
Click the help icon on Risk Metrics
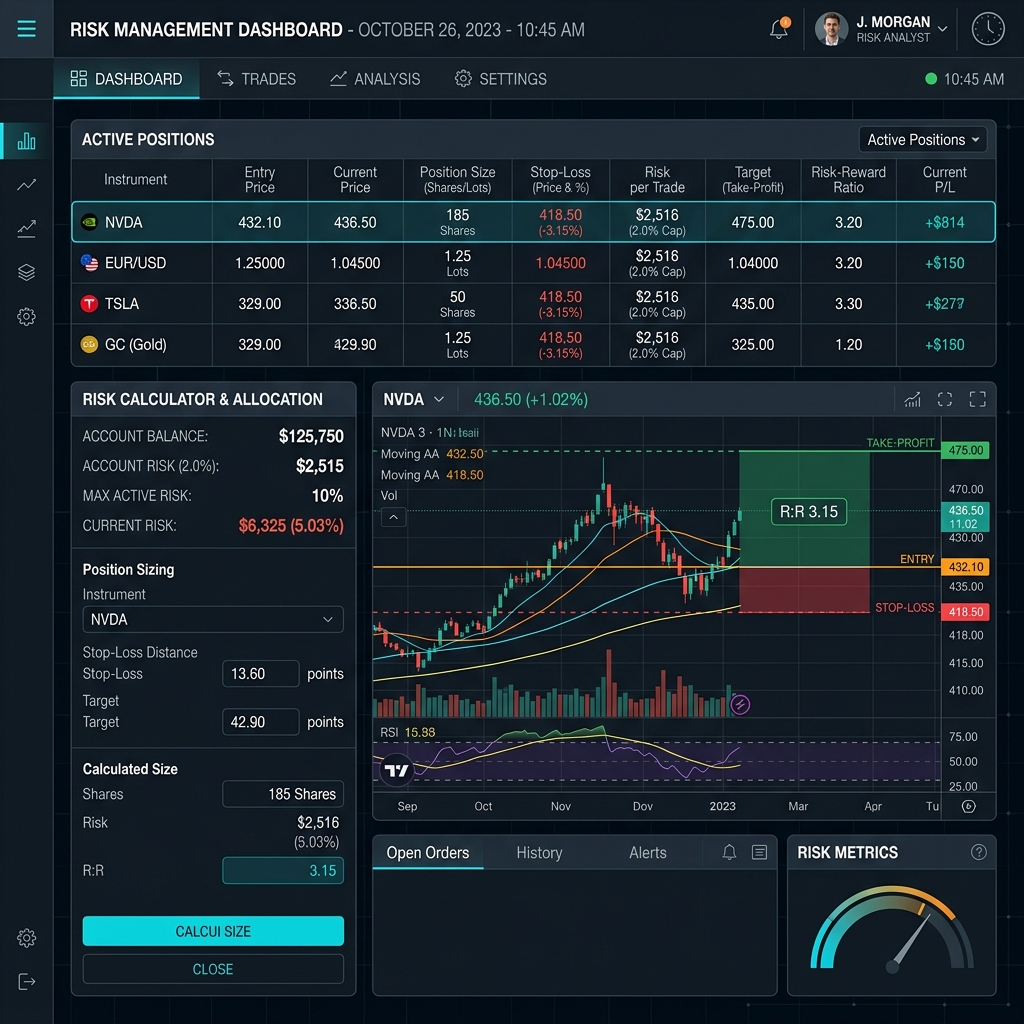tap(978, 852)
